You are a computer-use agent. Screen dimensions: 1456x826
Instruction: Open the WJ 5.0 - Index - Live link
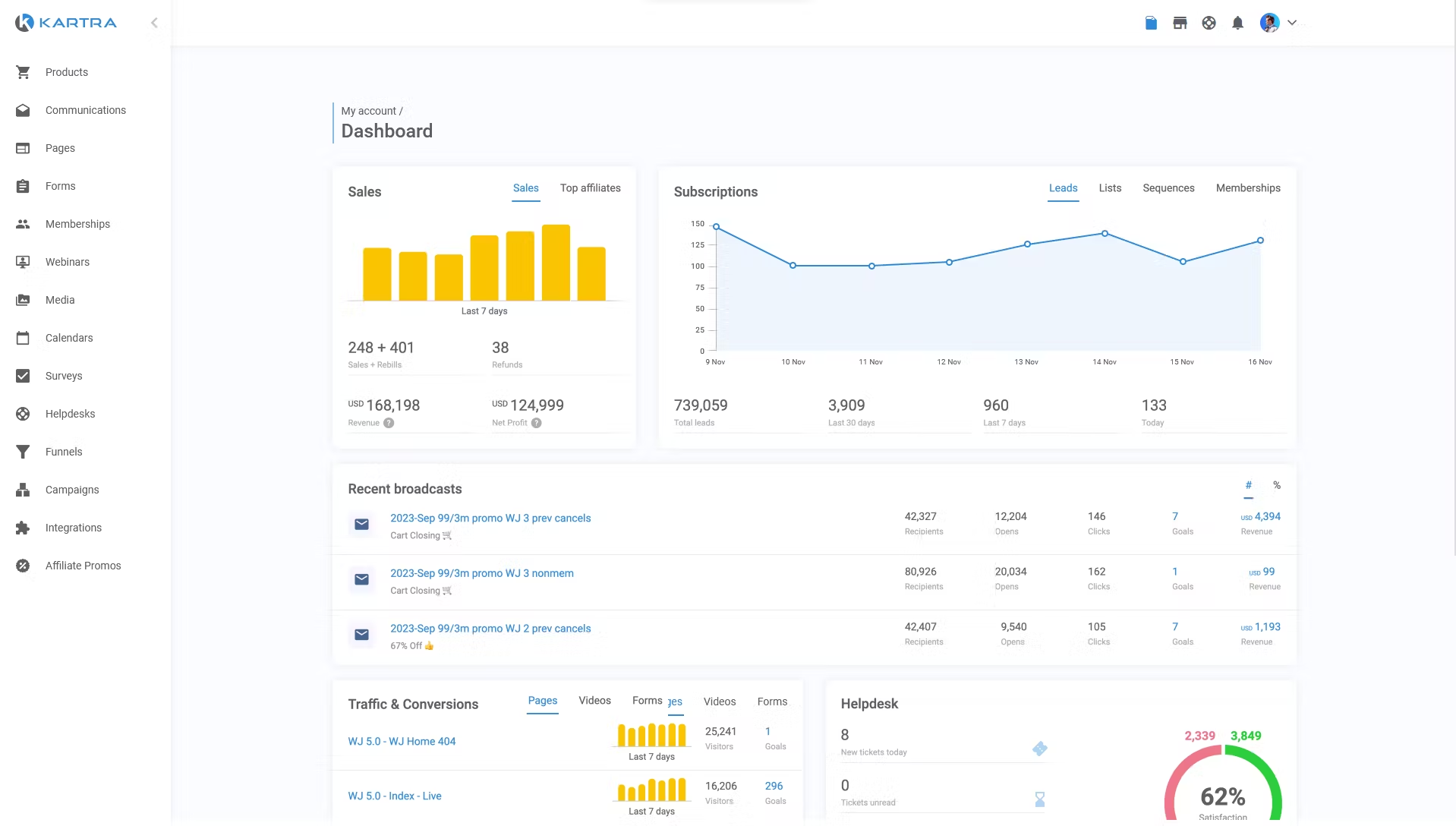tap(395, 796)
